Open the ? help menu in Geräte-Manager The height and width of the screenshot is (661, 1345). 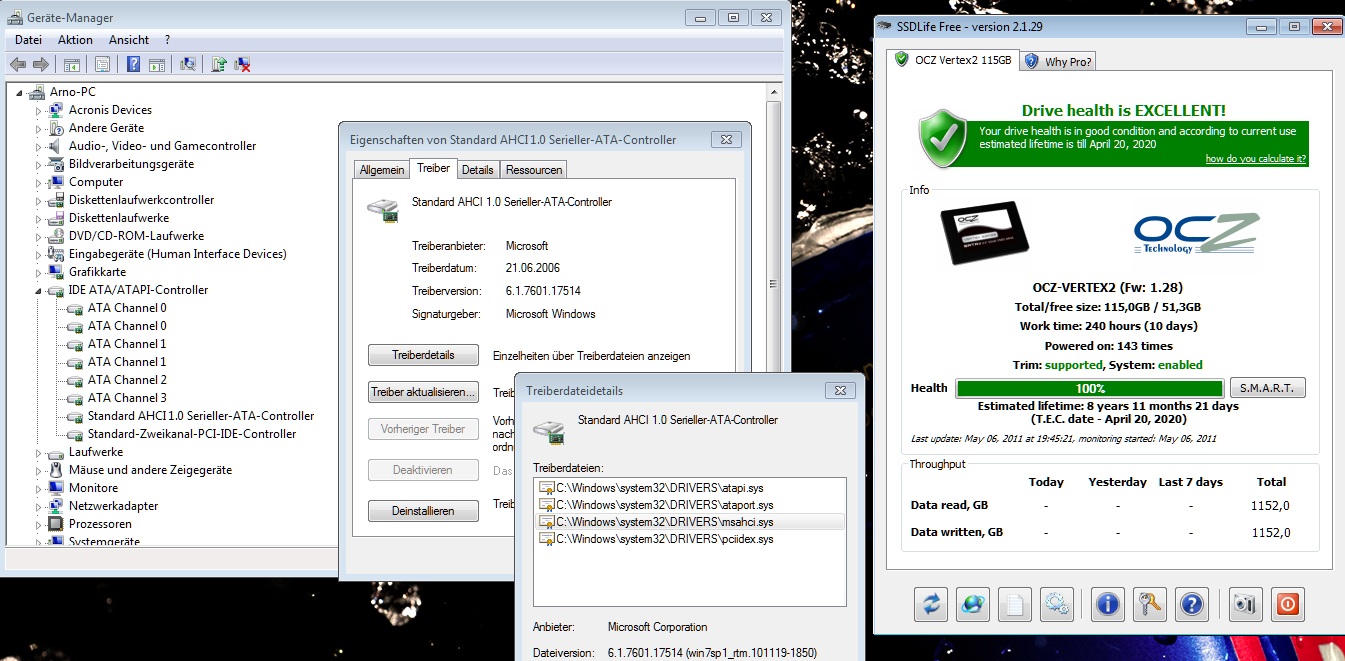pyautogui.click(x=167, y=40)
